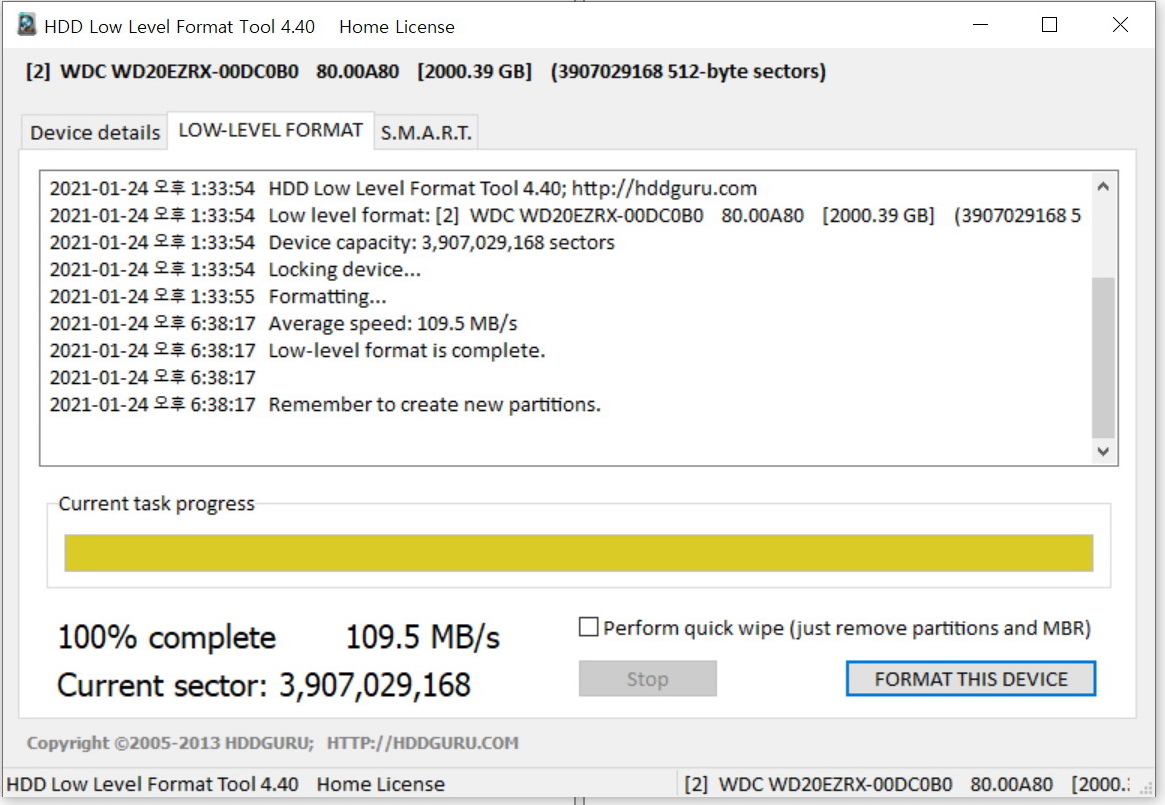This screenshot has width=1165, height=805.
Task: Click the device header '[2] WDC WD20EZRX-00DC0B0'
Action: [x=162, y=71]
